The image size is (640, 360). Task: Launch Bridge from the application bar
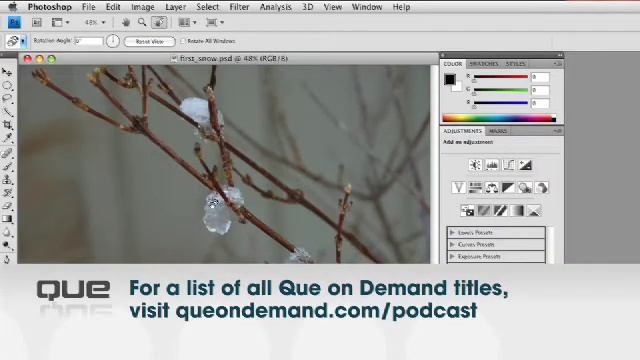(x=37, y=22)
